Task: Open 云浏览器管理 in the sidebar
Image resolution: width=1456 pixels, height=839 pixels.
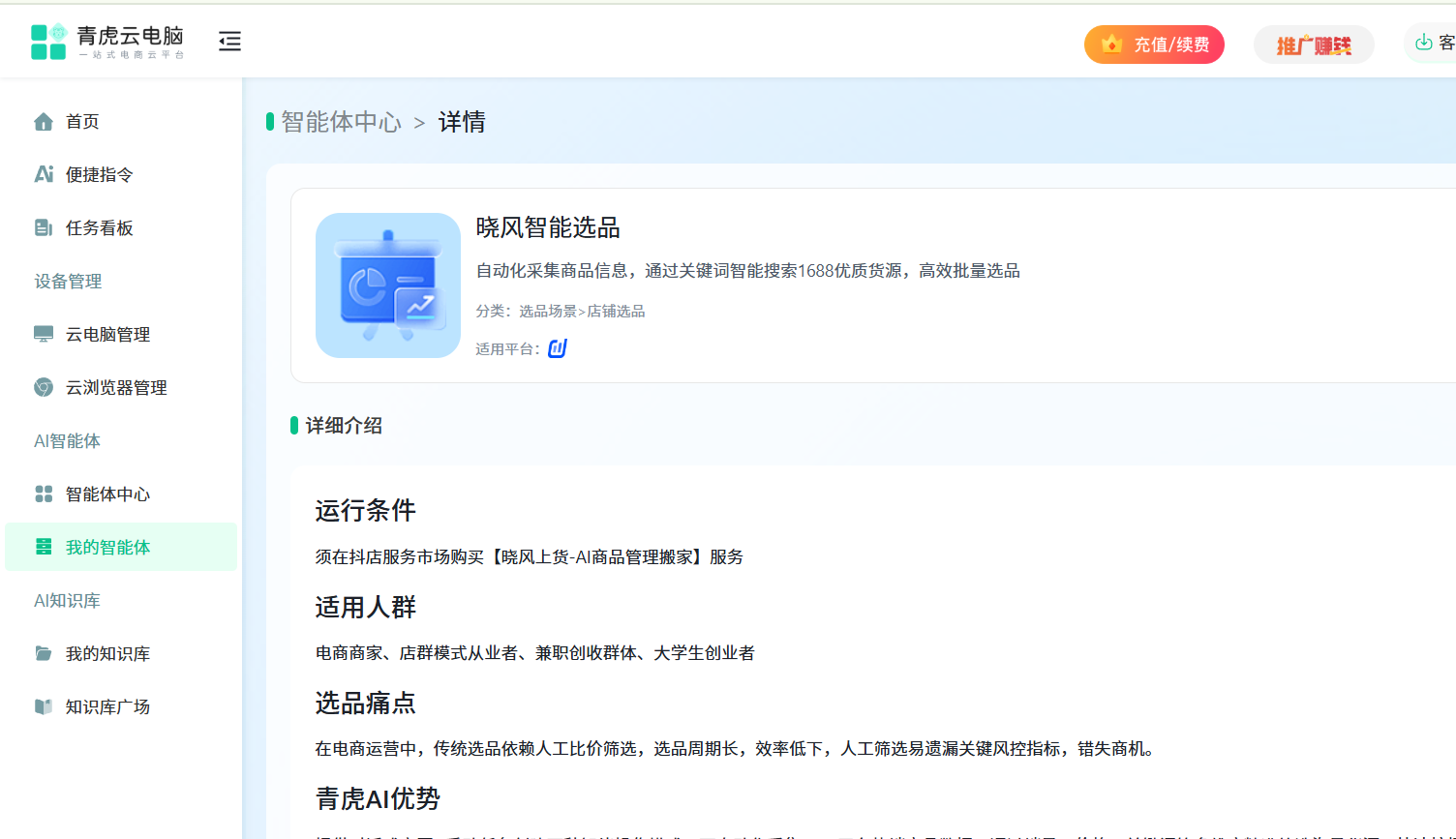Action: [121, 388]
